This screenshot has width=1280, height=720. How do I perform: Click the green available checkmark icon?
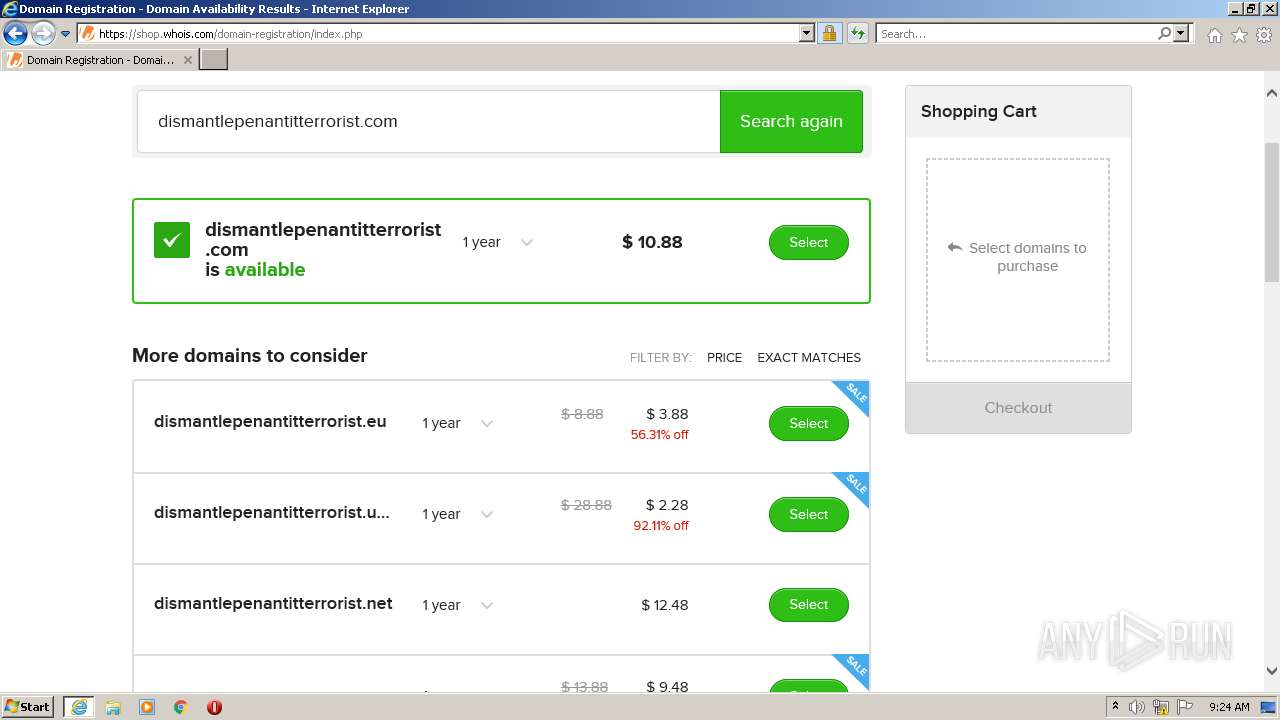(x=172, y=240)
